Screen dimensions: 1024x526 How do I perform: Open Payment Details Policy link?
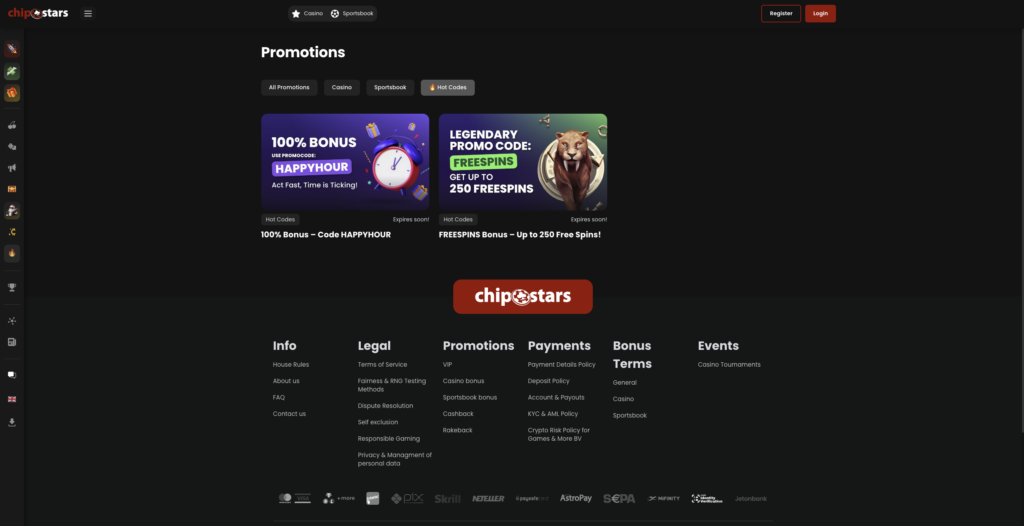pyautogui.click(x=562, y=365)
